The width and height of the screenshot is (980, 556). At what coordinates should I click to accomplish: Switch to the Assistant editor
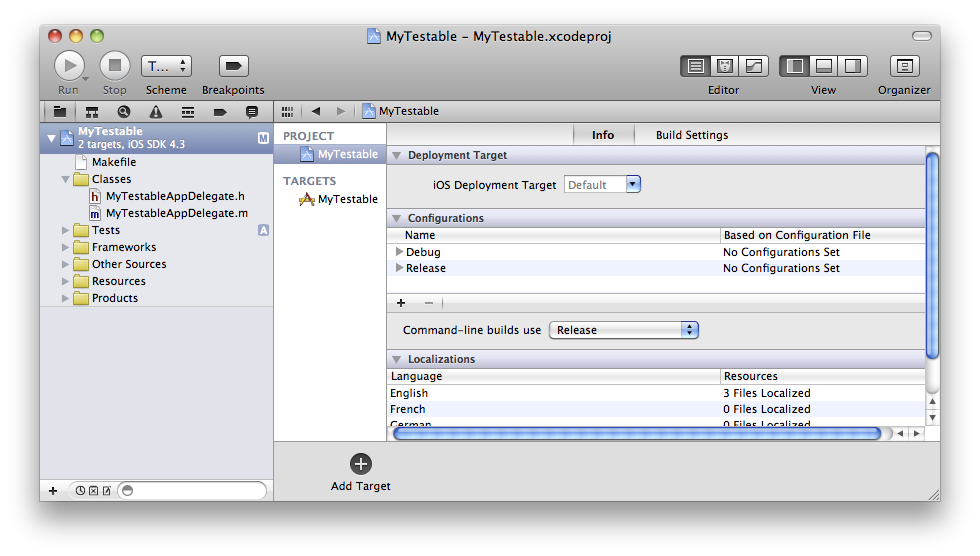[724, 66]
